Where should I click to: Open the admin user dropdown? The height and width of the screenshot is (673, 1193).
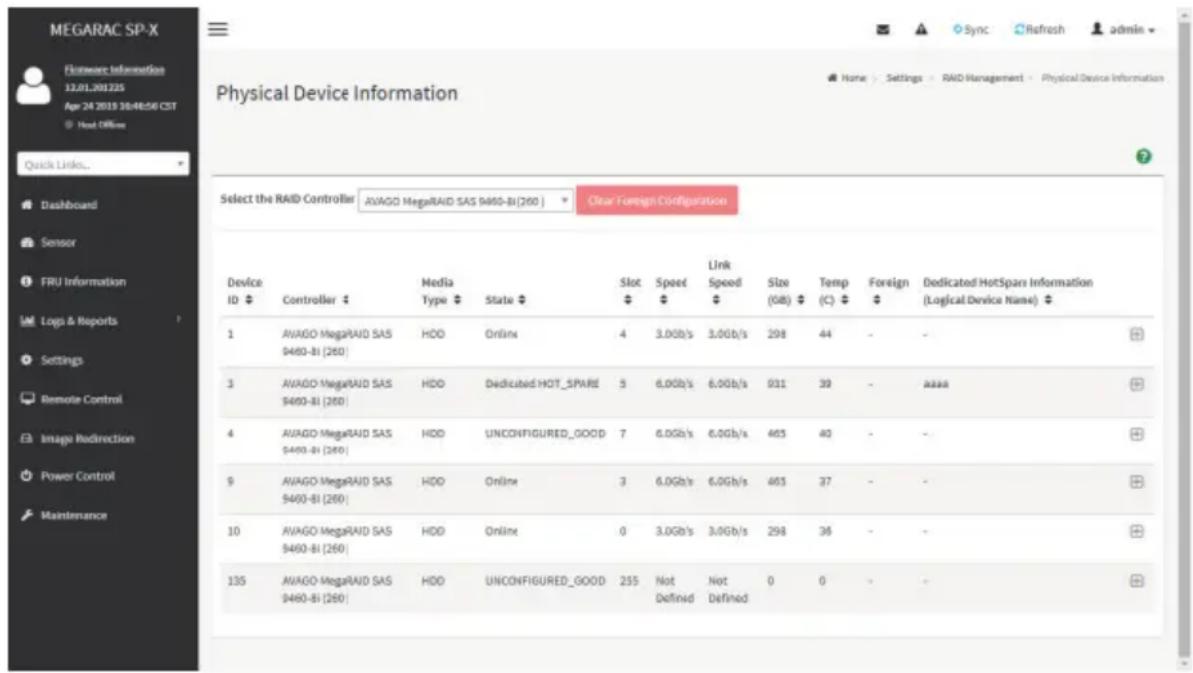tap(1123, 30)
